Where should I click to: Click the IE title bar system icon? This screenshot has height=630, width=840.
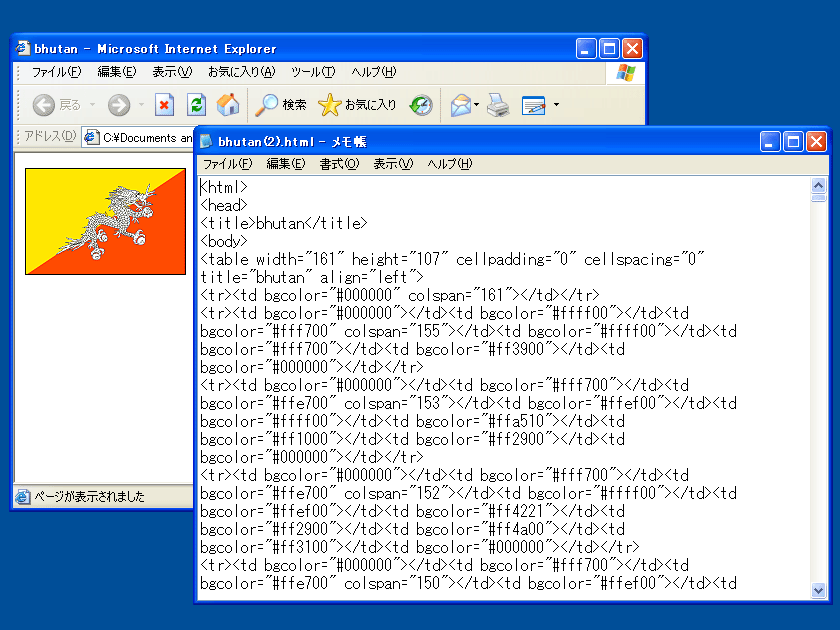[22, 48]
